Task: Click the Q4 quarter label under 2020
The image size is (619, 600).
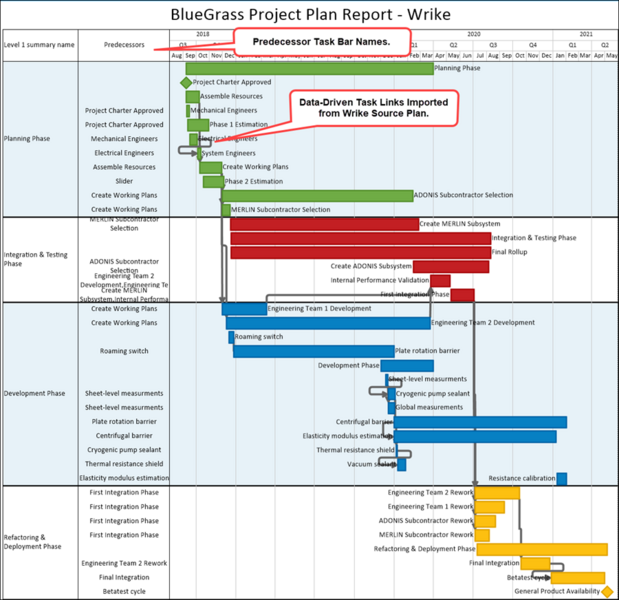Action: pos(533,45)
